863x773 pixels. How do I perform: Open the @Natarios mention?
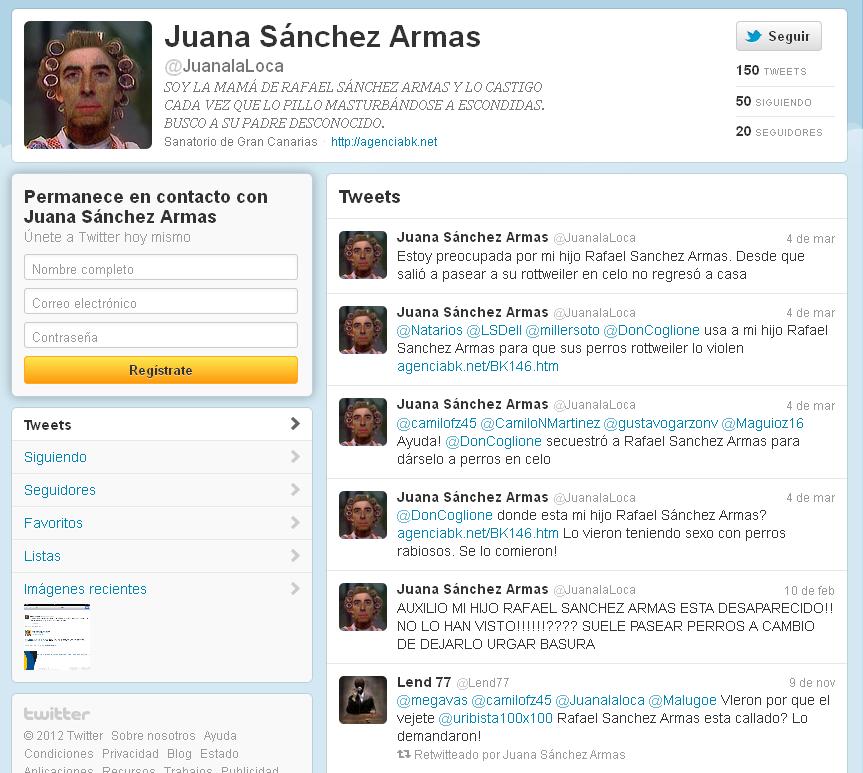430,330
